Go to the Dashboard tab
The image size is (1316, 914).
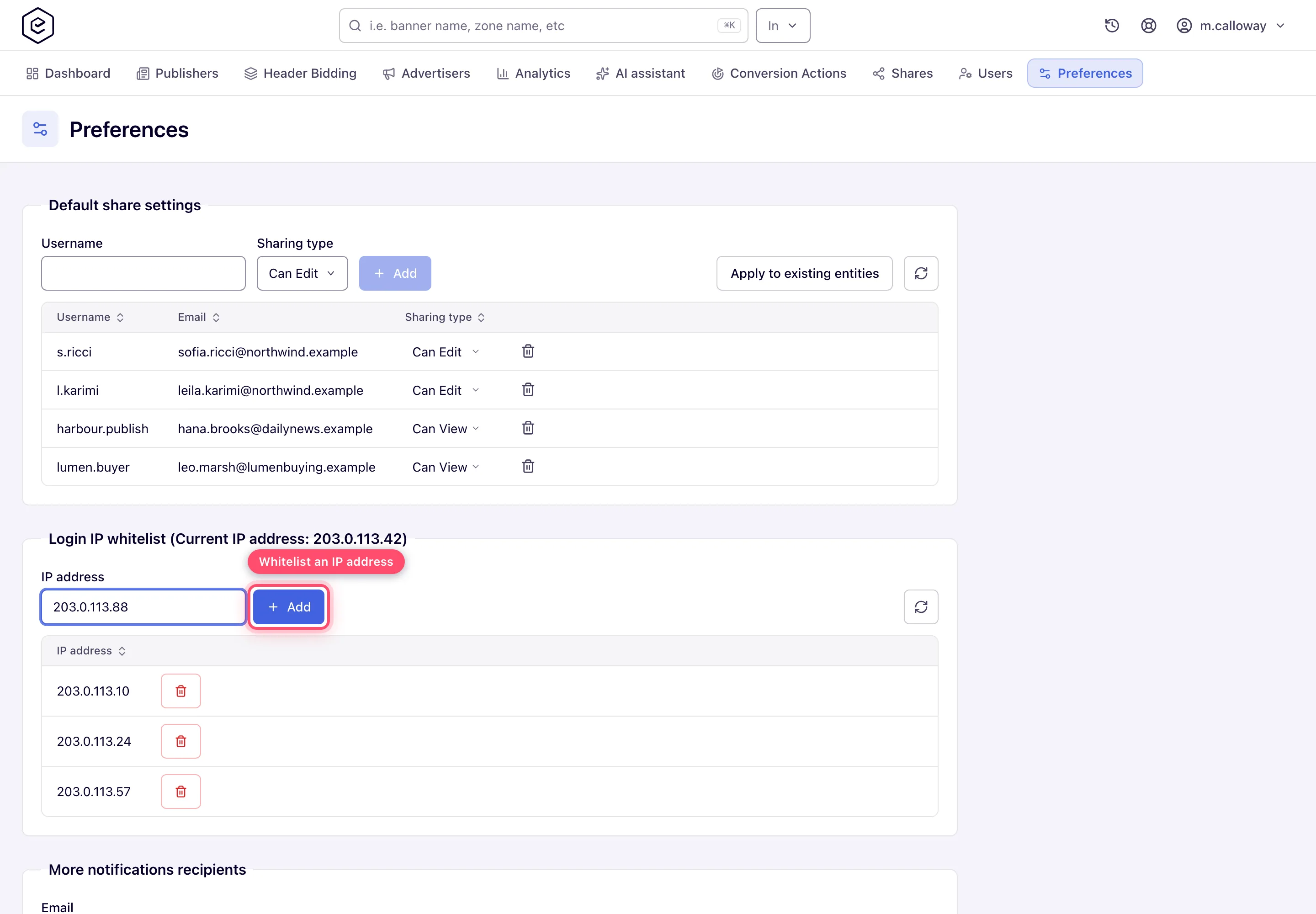(x=68, y=73)
